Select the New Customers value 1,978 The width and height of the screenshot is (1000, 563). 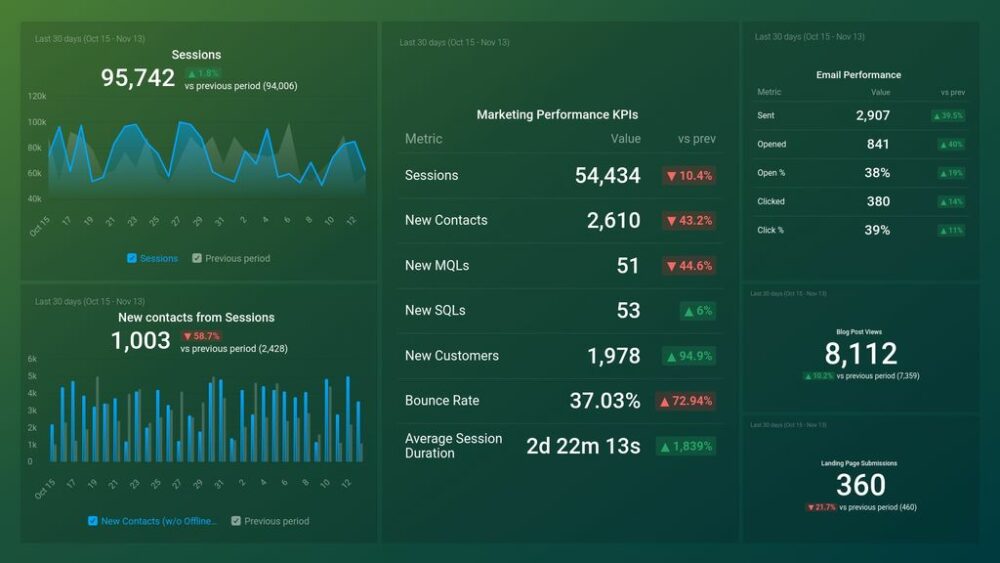[x=614, y=356]
